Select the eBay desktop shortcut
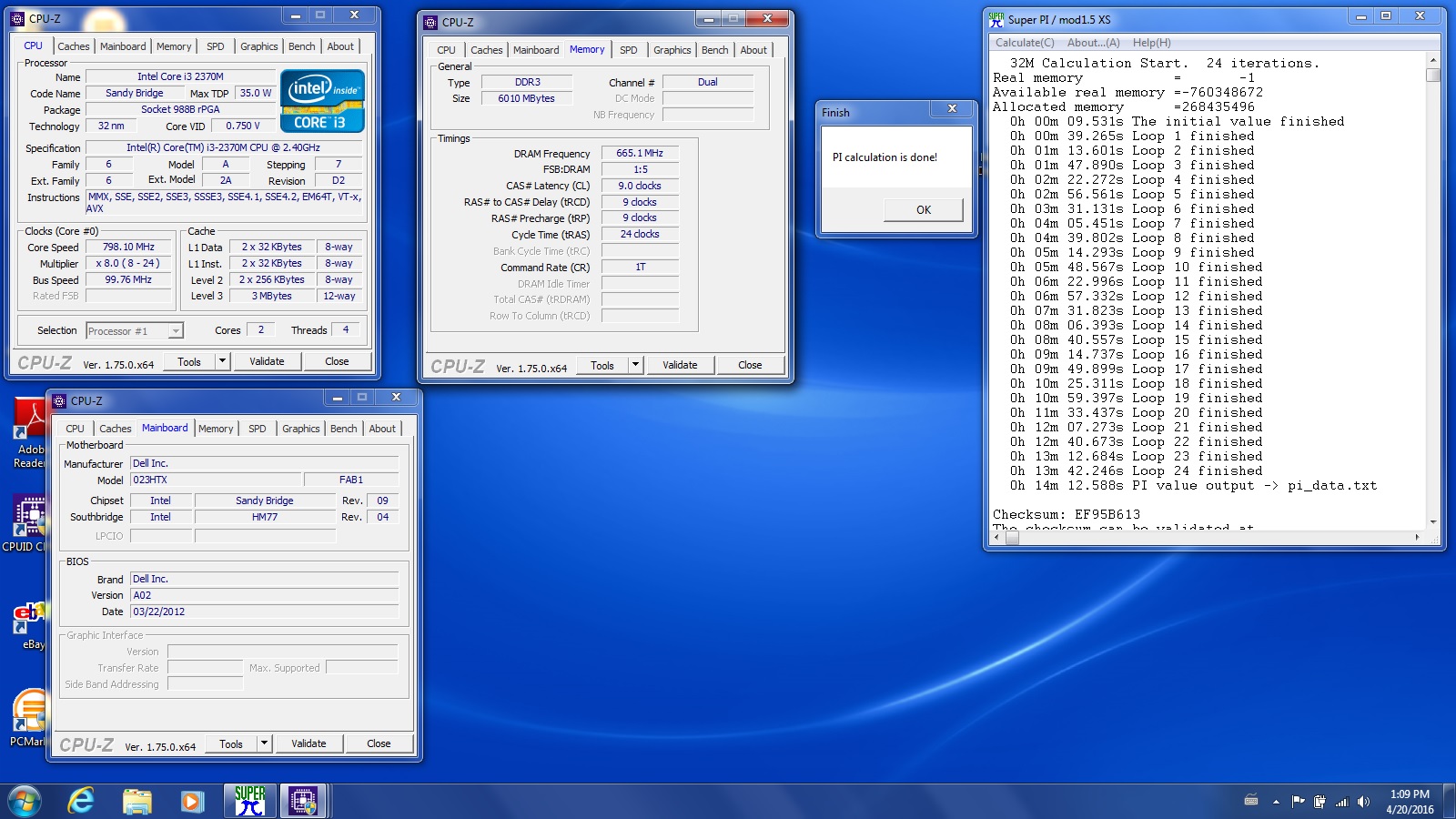The width and height of the screenshot is (1456, 819). [x=29, y=626]
